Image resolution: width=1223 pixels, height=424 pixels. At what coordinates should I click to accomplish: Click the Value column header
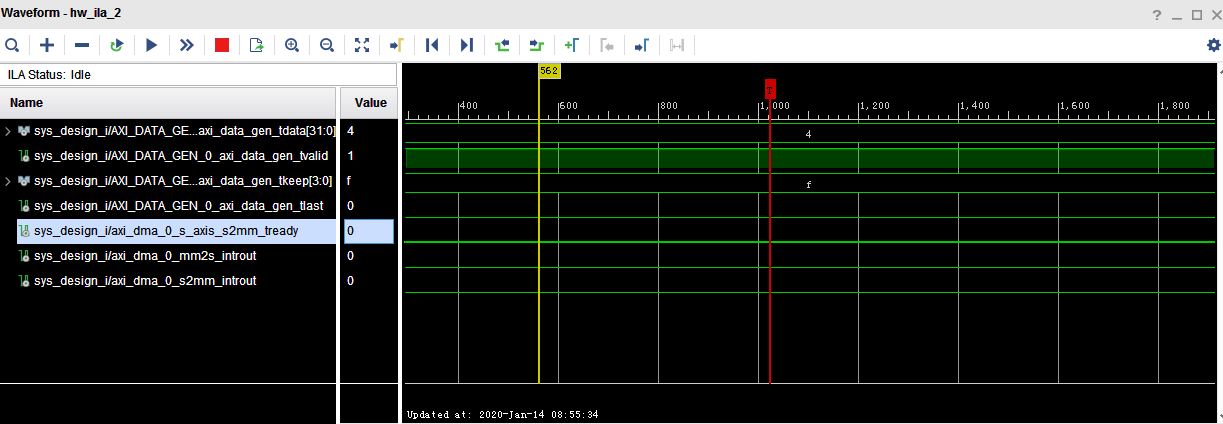click(369, 102)
